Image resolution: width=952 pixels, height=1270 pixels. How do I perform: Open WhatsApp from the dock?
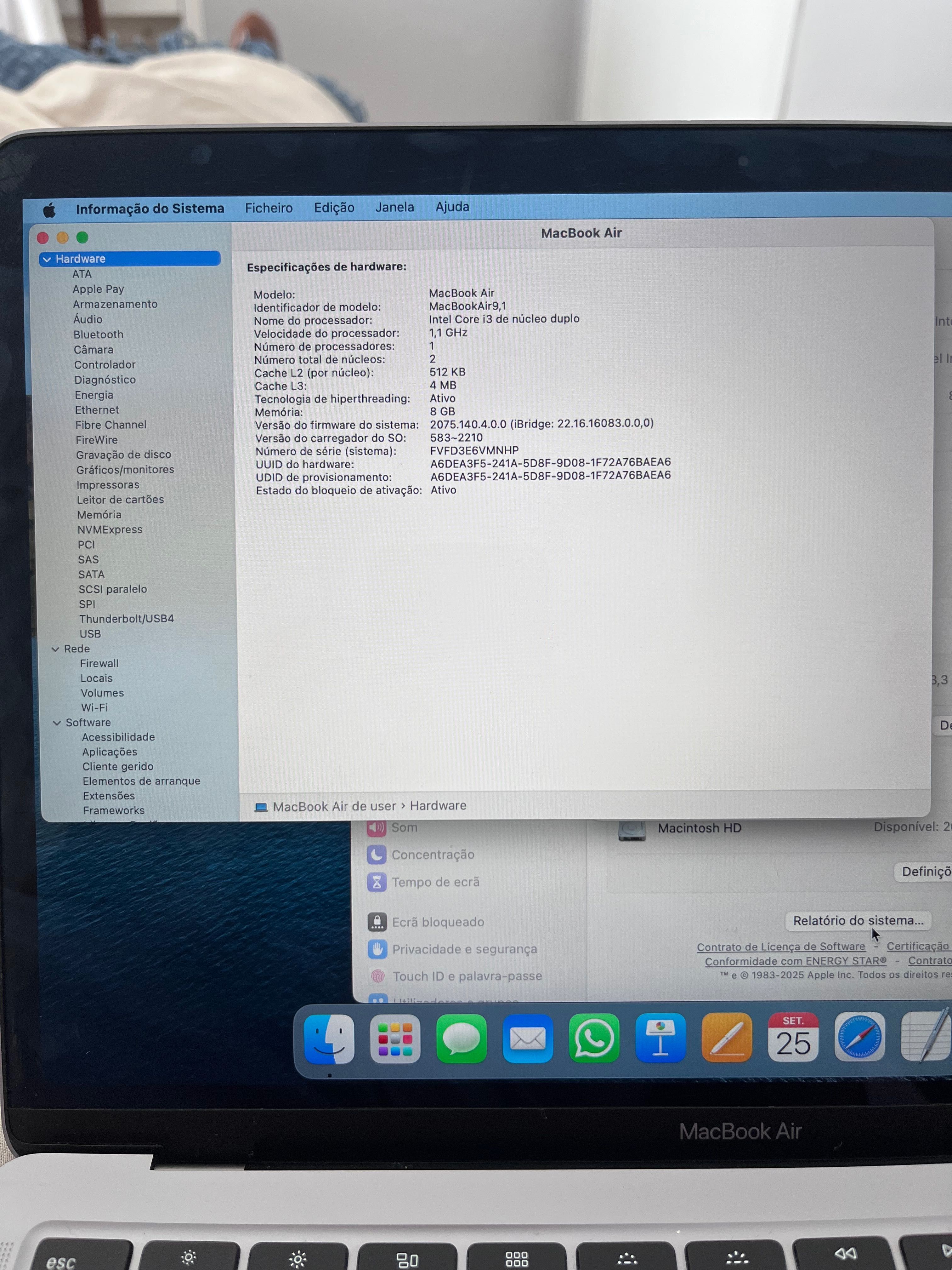[x=594, y=1038]
